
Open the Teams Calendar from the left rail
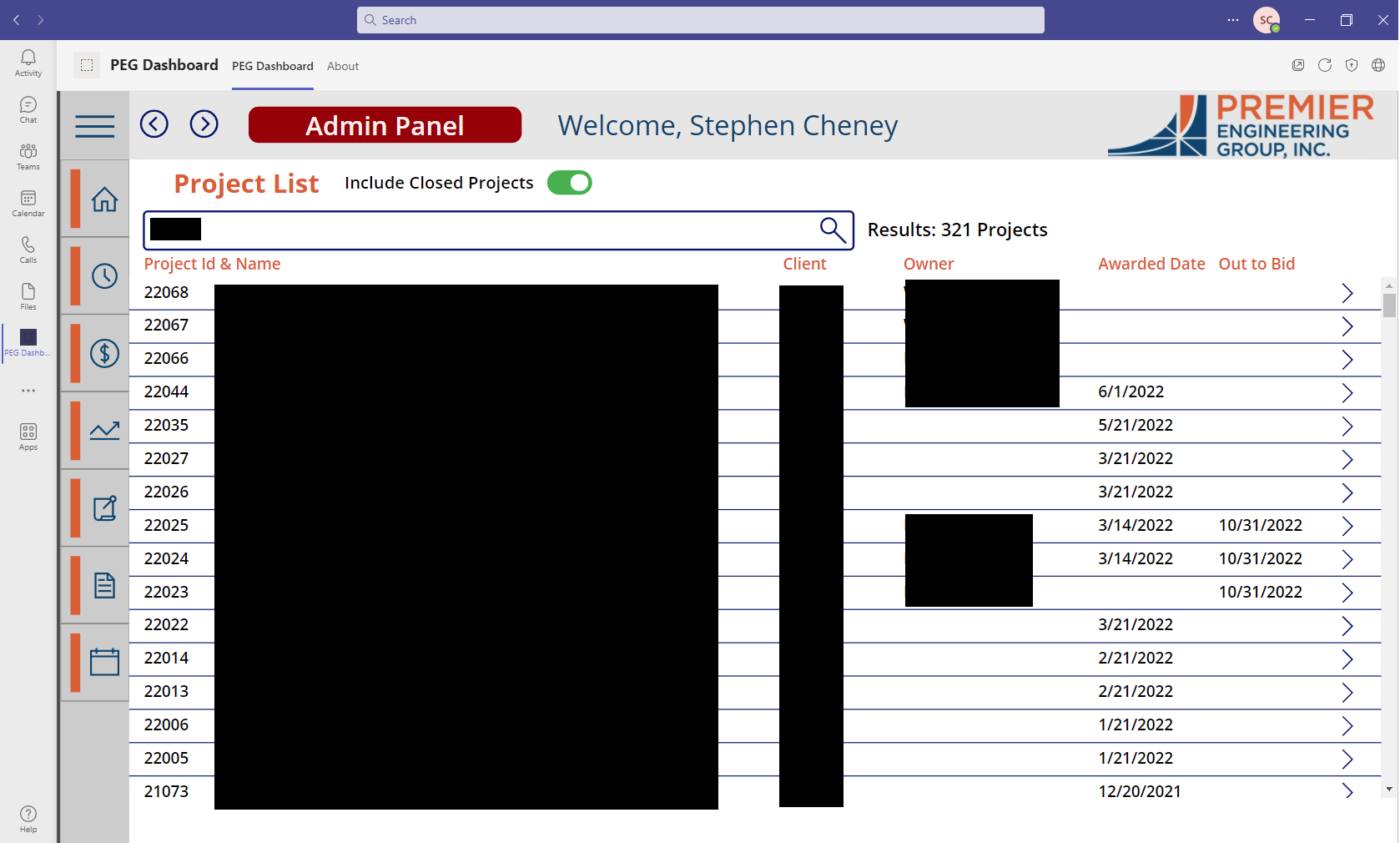pos(28,203)
